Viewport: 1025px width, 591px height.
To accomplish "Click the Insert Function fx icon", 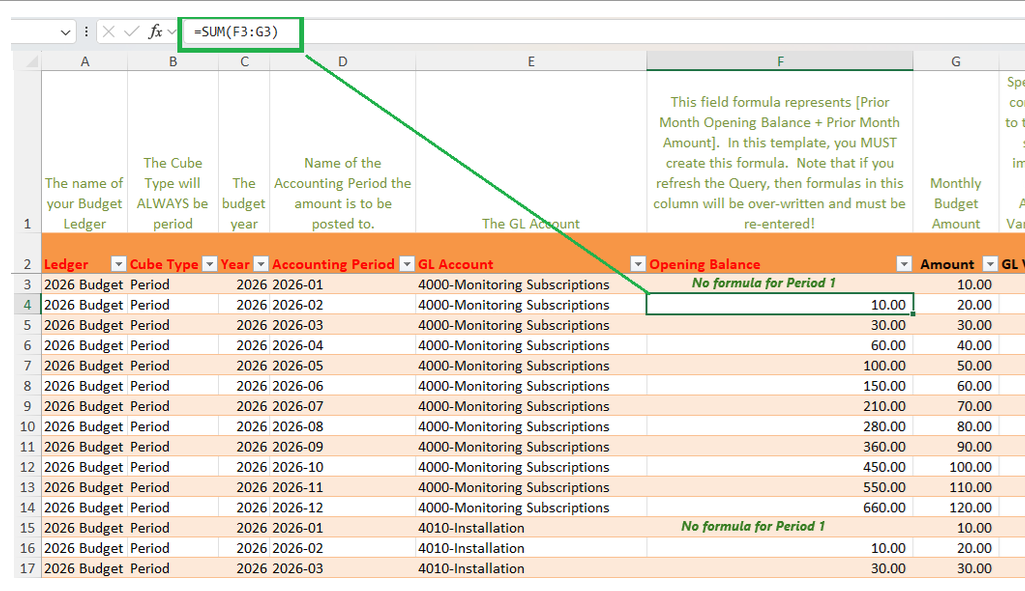I will 155,31.
